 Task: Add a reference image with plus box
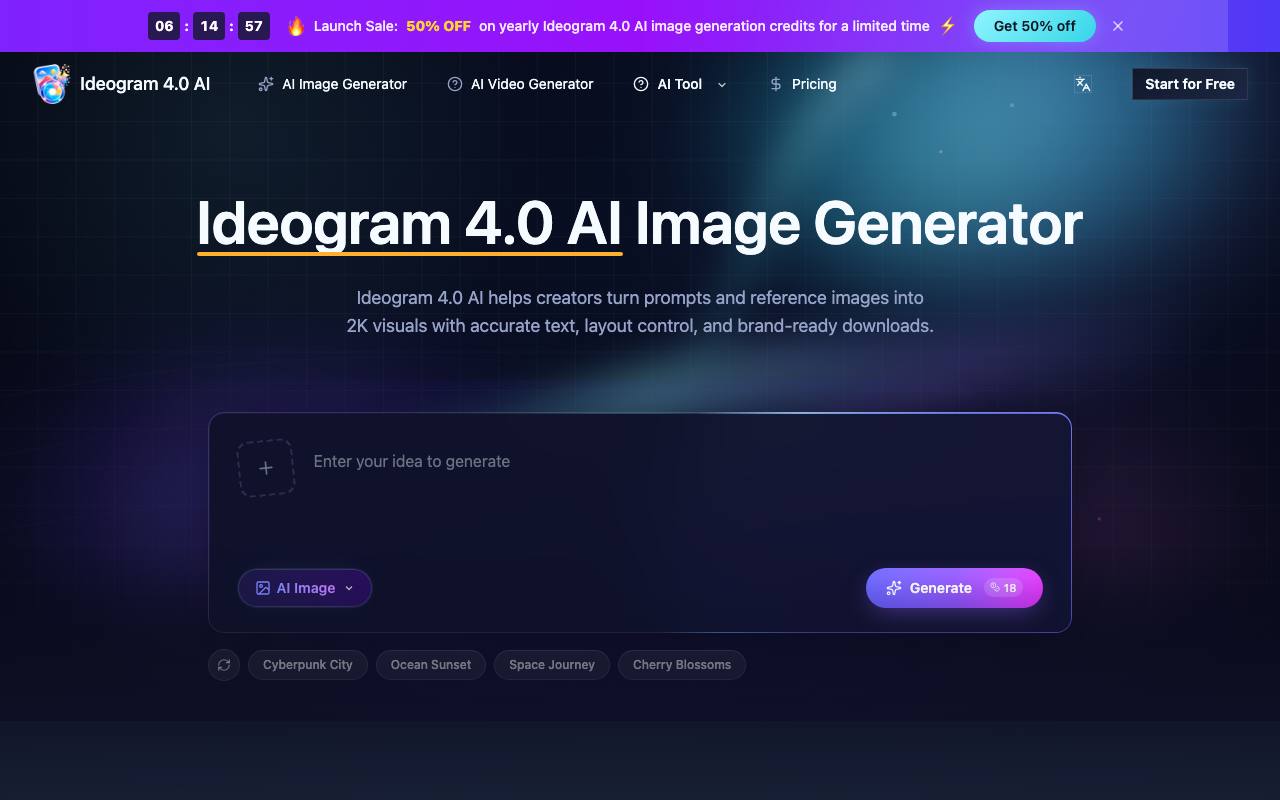pyautogui.click(x=266, y=467)
